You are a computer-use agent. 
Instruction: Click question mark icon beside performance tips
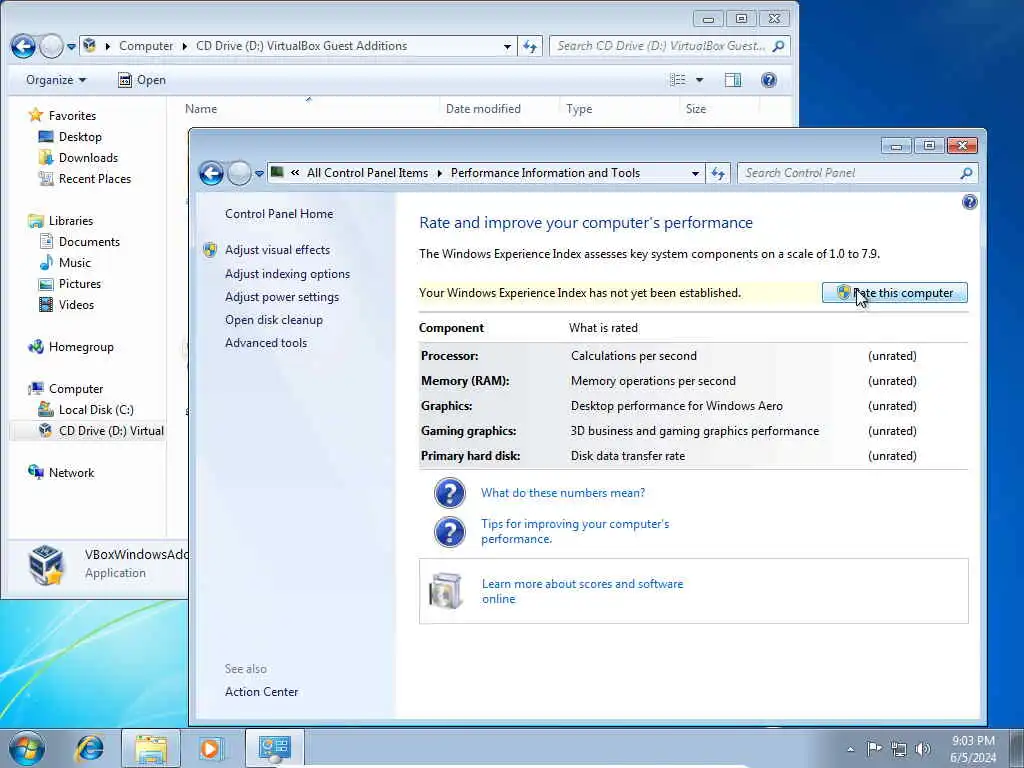click(450, 532)
